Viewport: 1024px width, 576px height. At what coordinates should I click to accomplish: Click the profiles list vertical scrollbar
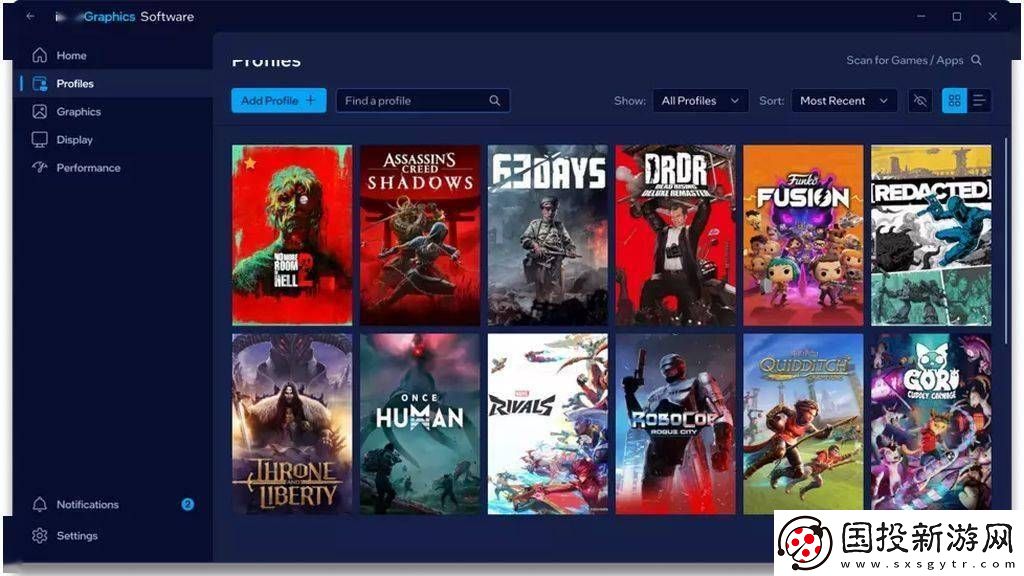[x=1006, y=242]
